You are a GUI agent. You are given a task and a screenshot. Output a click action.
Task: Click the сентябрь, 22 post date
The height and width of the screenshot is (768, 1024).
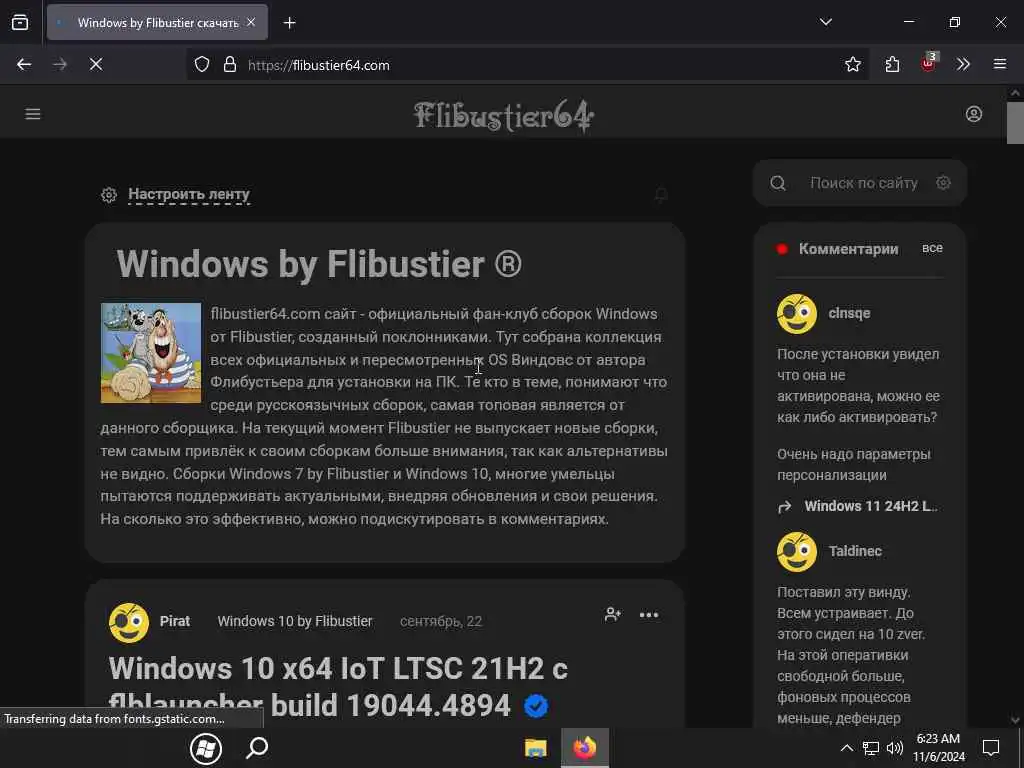point(441,622)
